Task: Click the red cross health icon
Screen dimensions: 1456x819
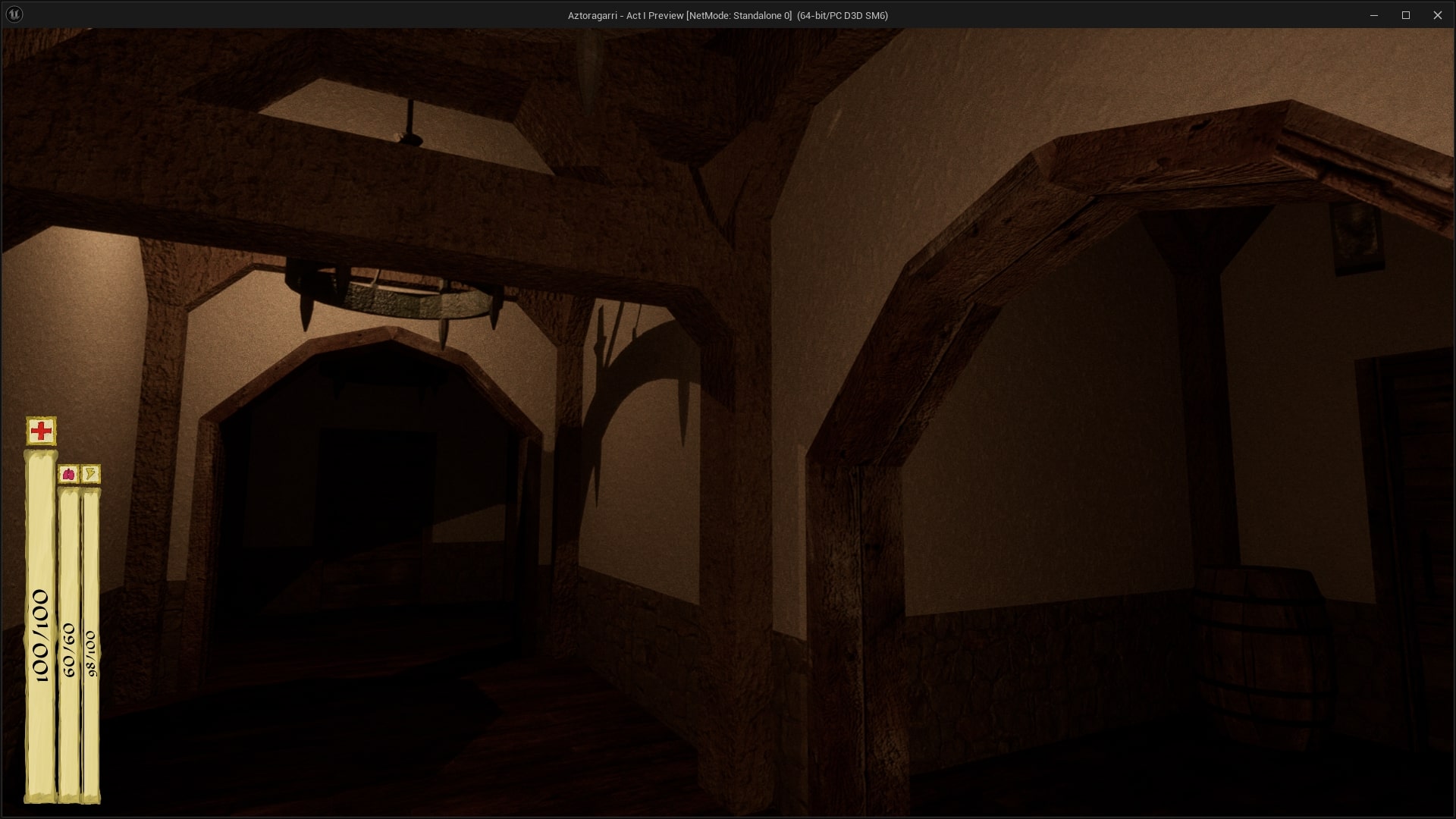Action: (41, 431)
